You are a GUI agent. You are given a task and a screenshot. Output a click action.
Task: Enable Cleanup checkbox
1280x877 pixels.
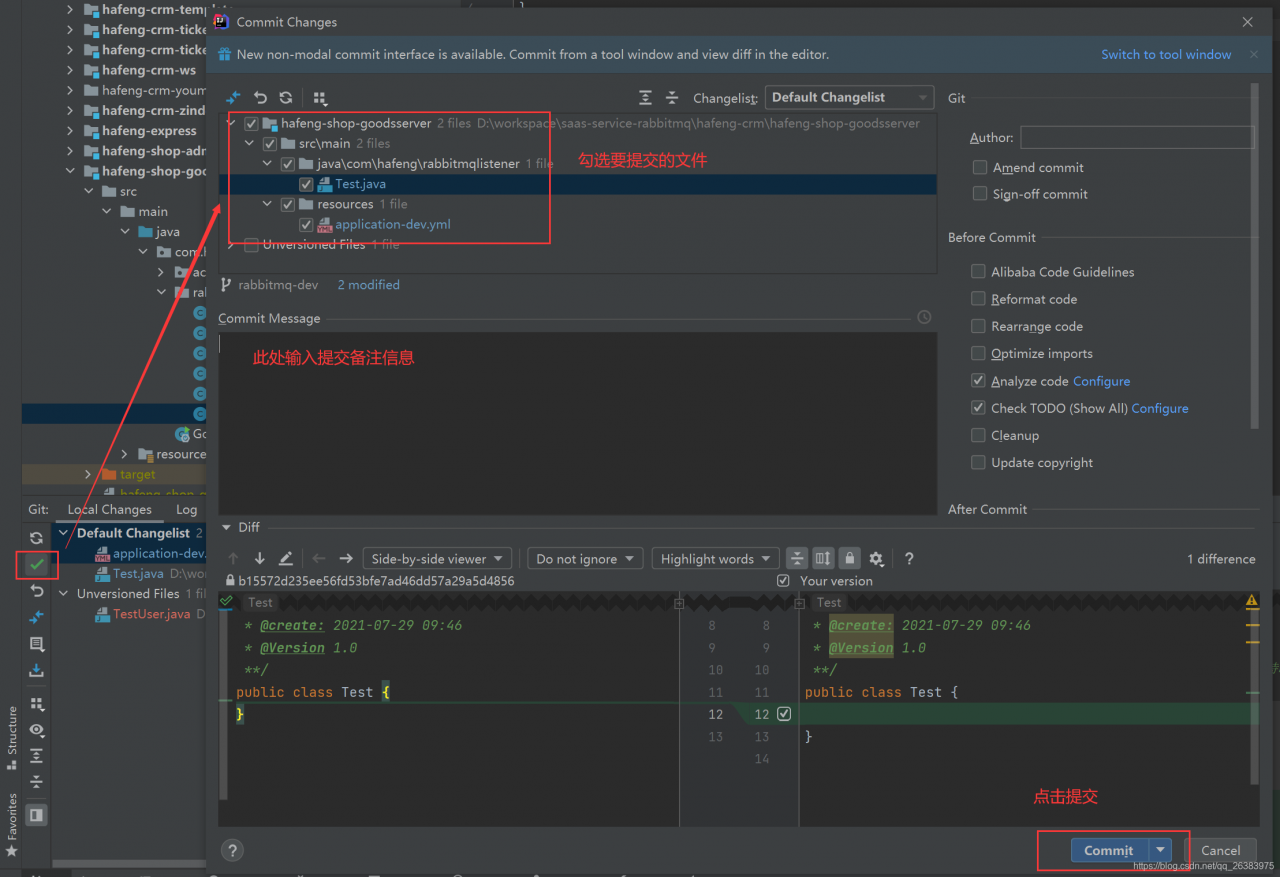[978, 435]
